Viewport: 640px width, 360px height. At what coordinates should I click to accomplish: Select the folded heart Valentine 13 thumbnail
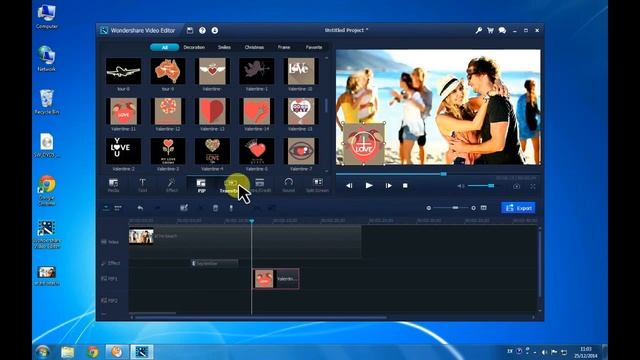[212, 111]
